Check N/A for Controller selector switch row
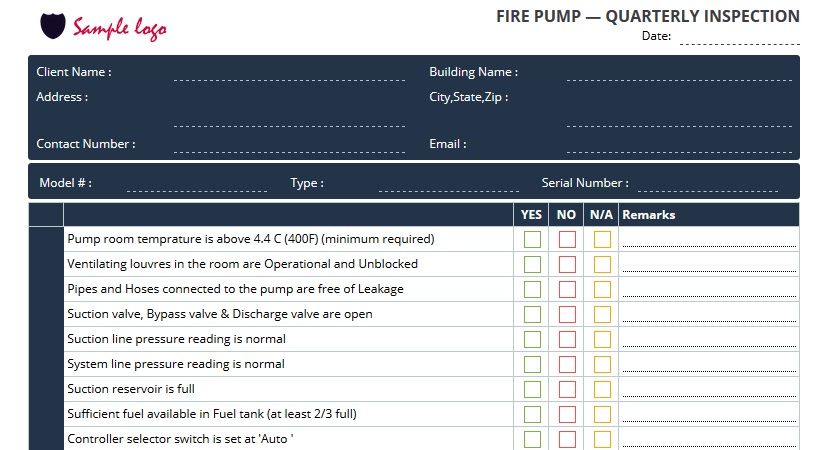825x450 pixels. 602,439
